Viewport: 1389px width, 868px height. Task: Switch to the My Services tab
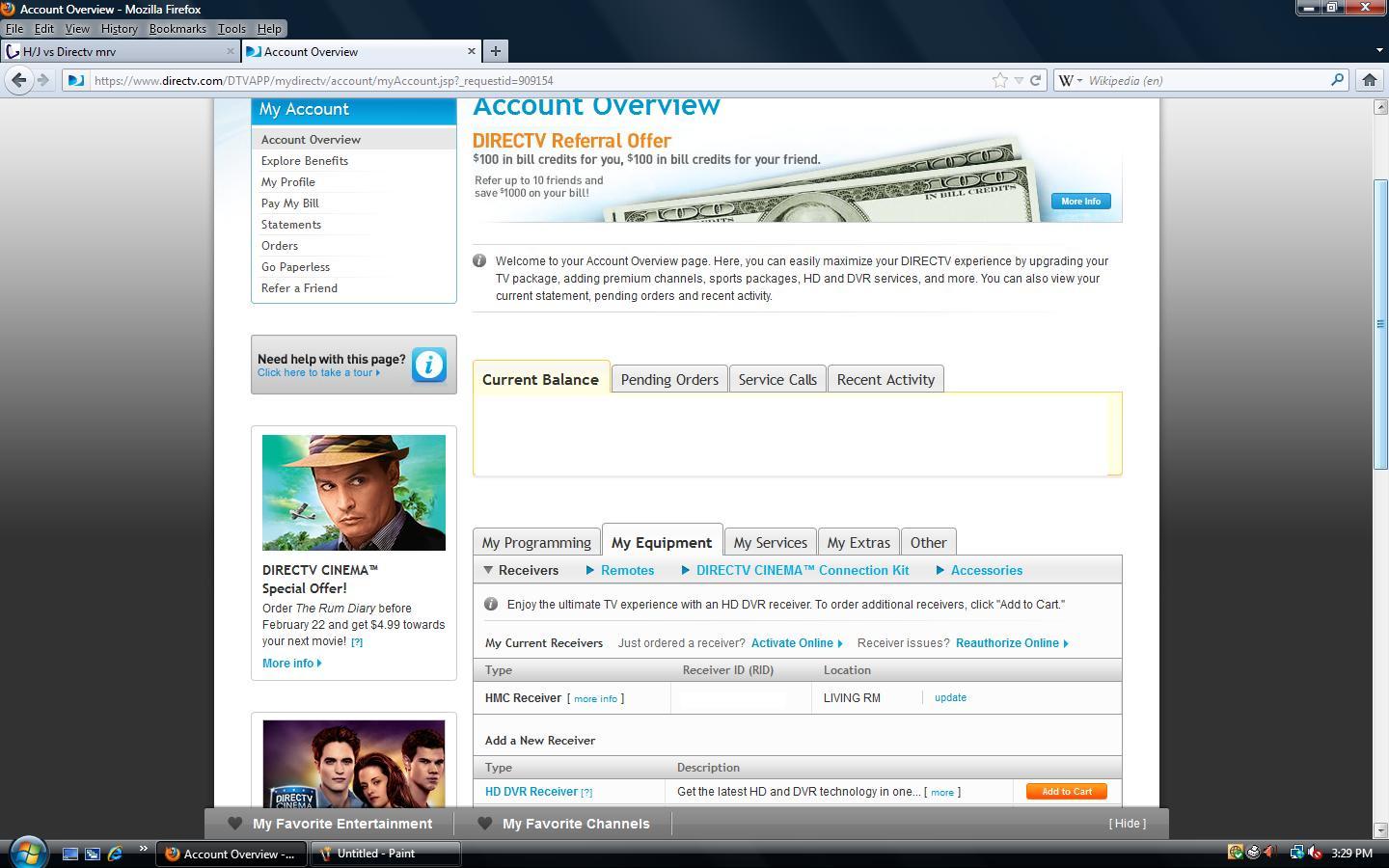point(770,542)
